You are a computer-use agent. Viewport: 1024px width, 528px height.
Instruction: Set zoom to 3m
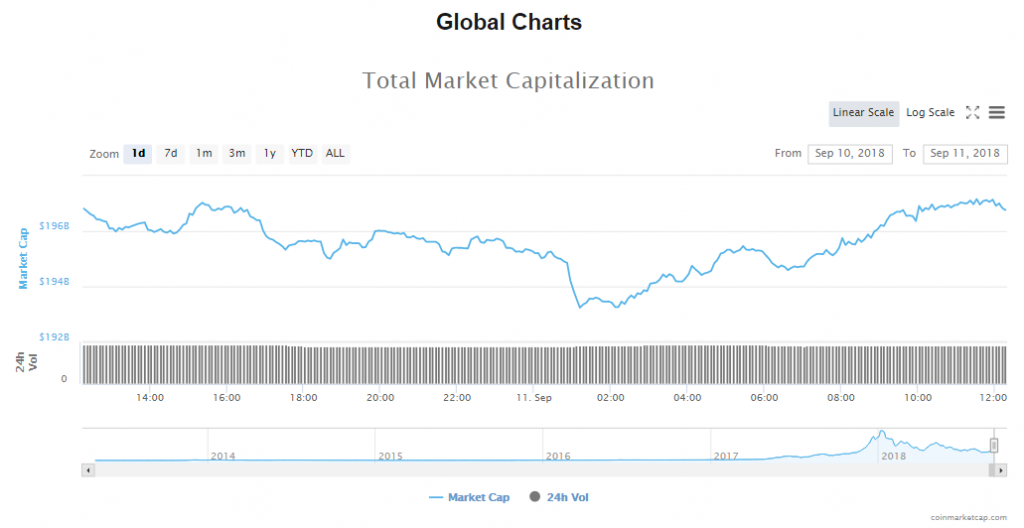point(237,154)
